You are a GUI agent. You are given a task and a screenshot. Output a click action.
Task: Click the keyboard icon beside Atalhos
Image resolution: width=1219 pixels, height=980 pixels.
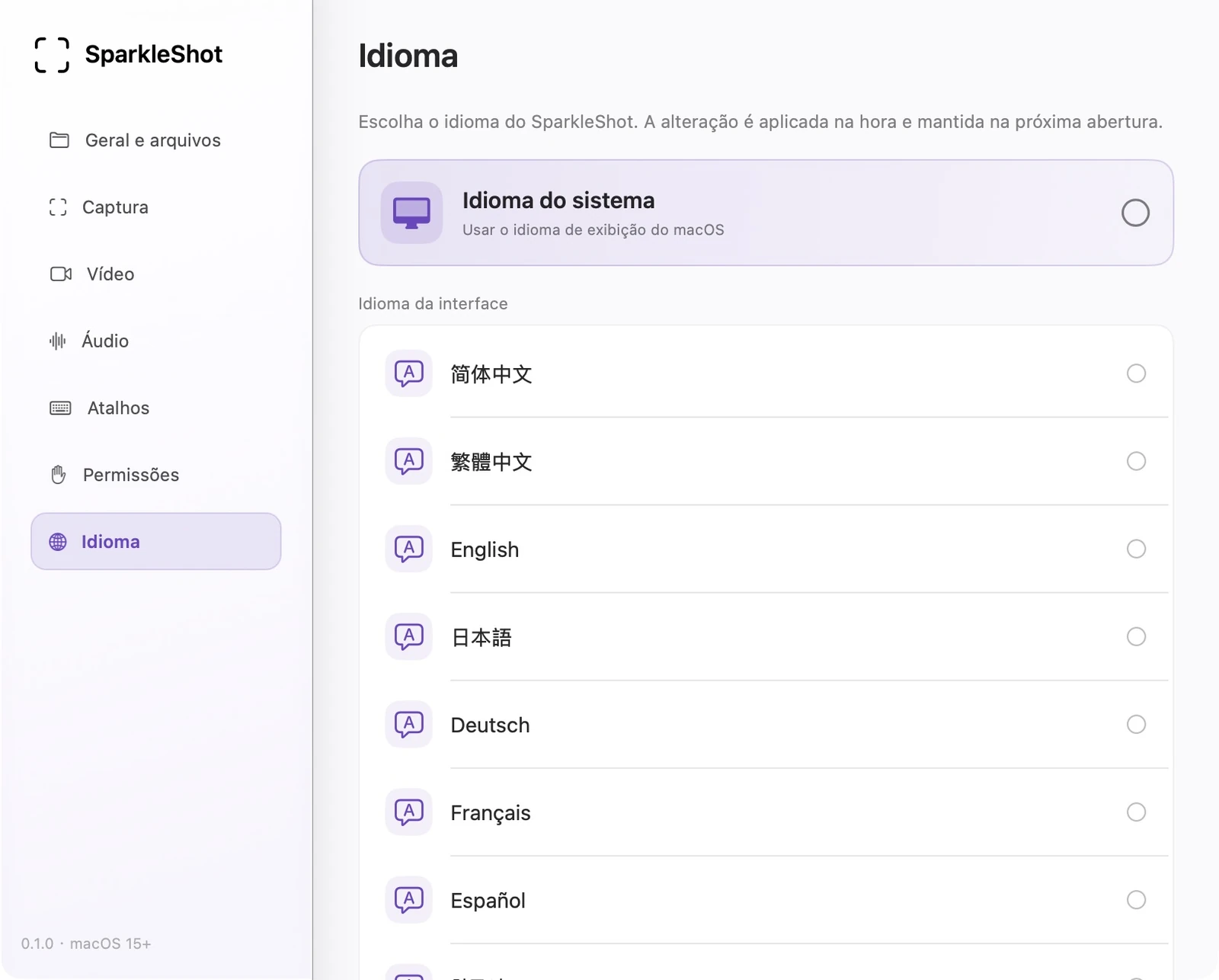[x=60, y=408]
